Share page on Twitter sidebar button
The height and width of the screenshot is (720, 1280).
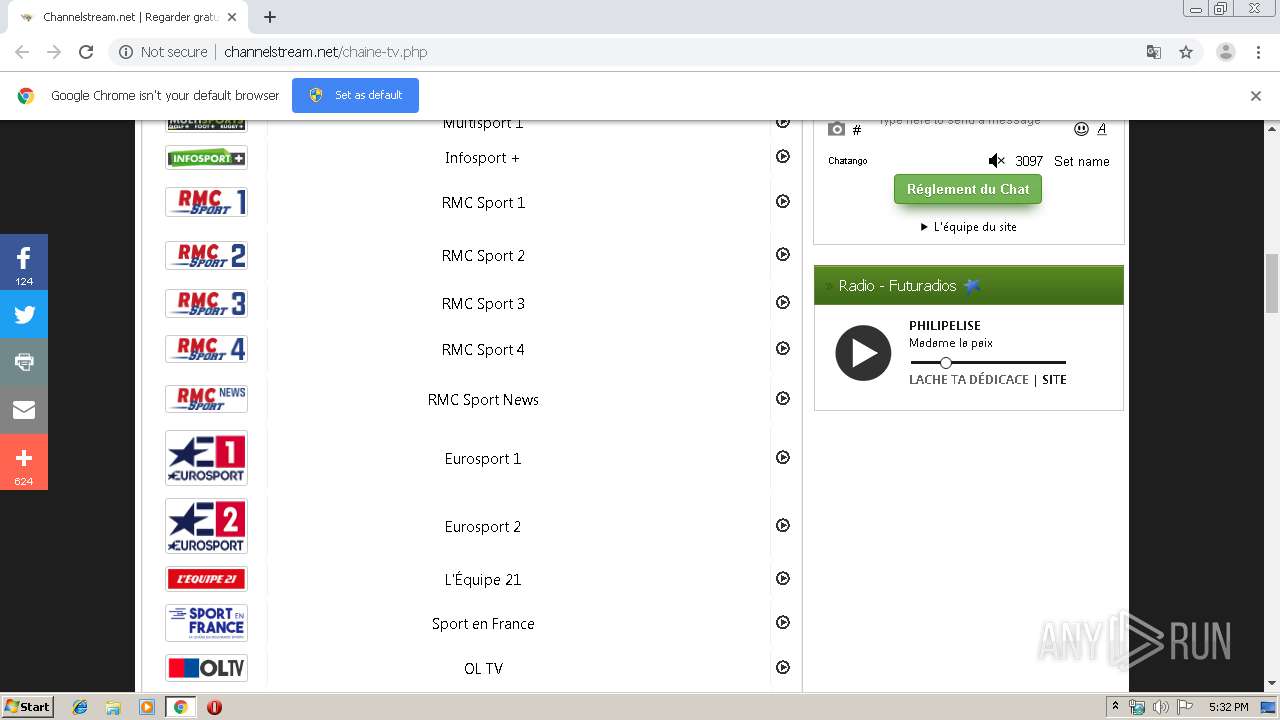pos(24,314)
